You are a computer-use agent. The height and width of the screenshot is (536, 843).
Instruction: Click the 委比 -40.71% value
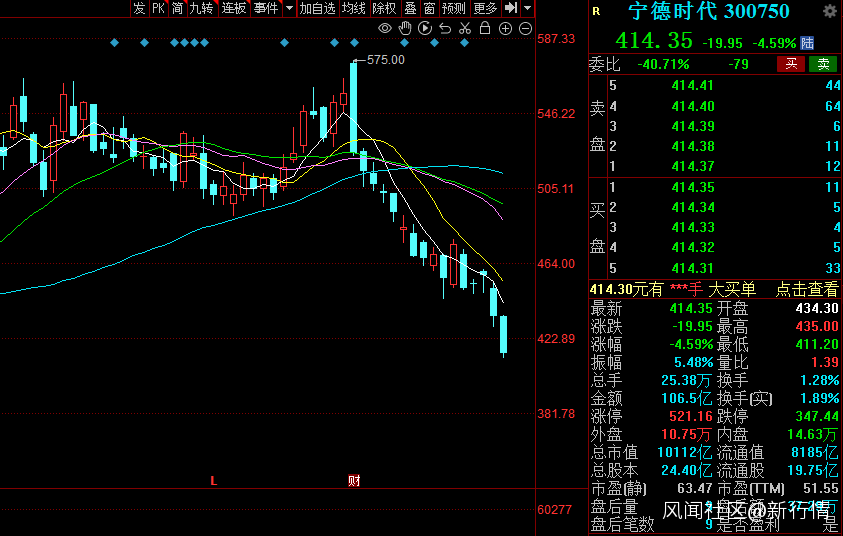[663, 65]
